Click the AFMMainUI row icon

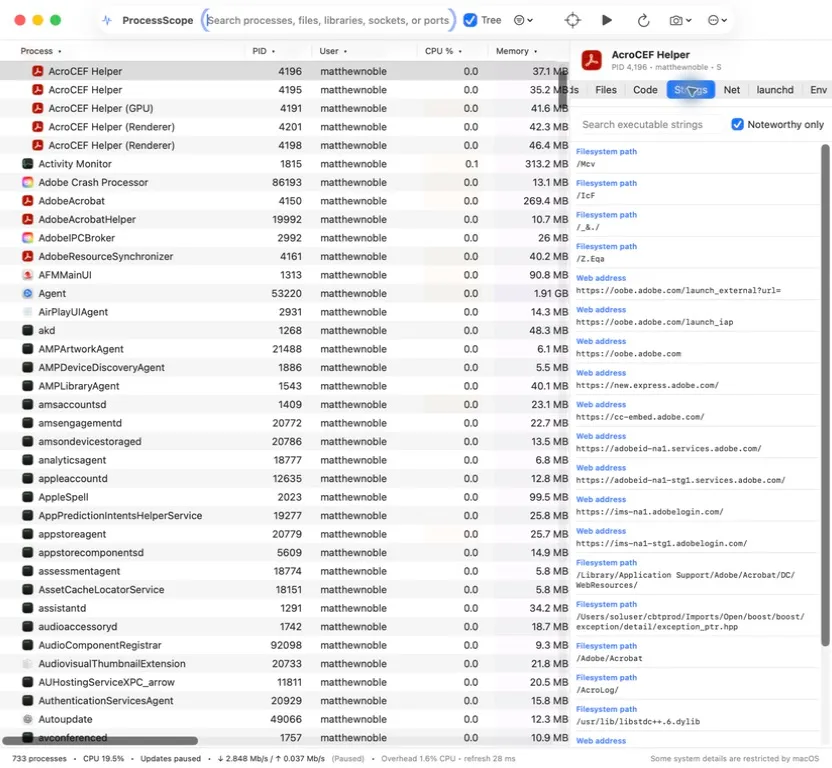(28, 275)
